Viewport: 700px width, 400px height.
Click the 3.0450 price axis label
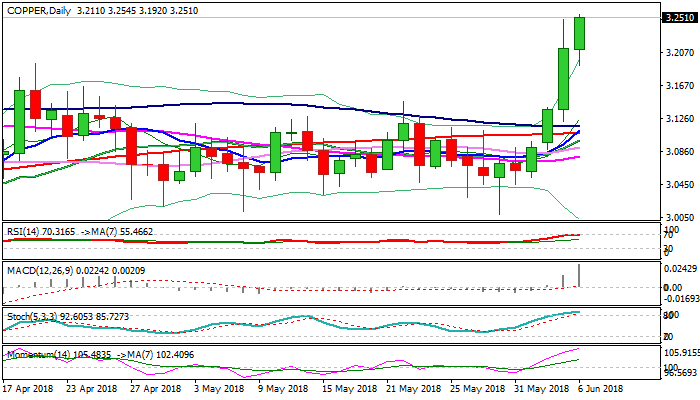(679, 185)
